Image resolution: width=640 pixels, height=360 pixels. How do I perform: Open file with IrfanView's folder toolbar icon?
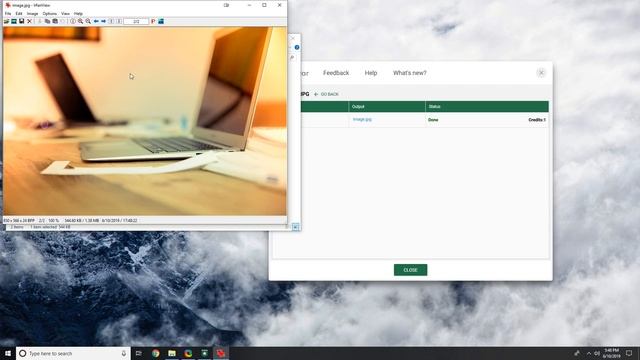point(7,21)
